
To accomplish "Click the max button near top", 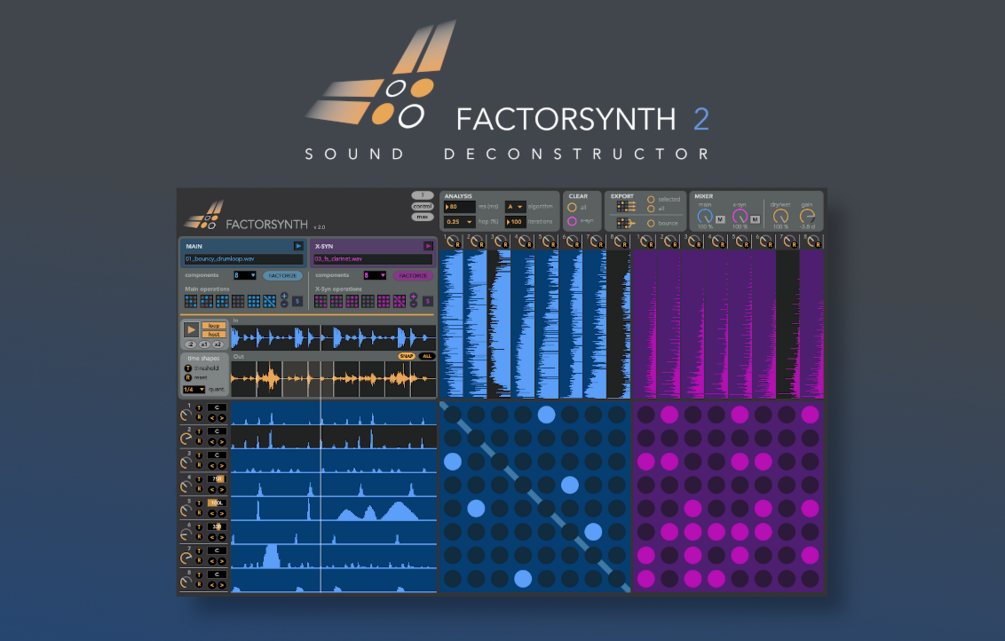I will pos(423,217).
